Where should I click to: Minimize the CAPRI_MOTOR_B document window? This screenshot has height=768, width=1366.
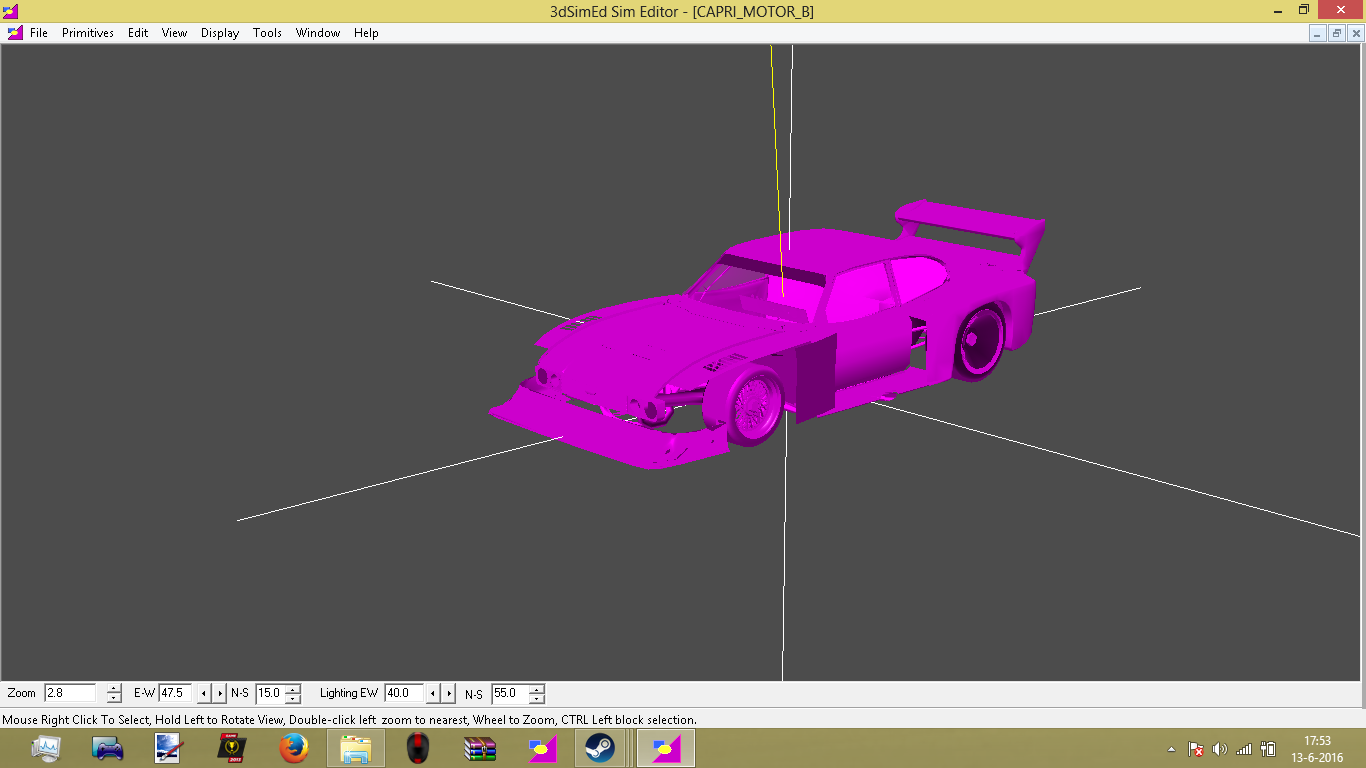[1318, 33]
